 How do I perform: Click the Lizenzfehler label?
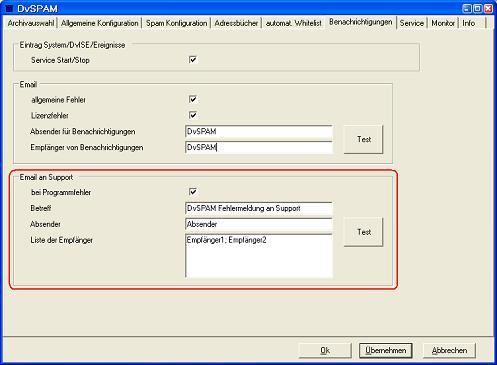point(50,116)
